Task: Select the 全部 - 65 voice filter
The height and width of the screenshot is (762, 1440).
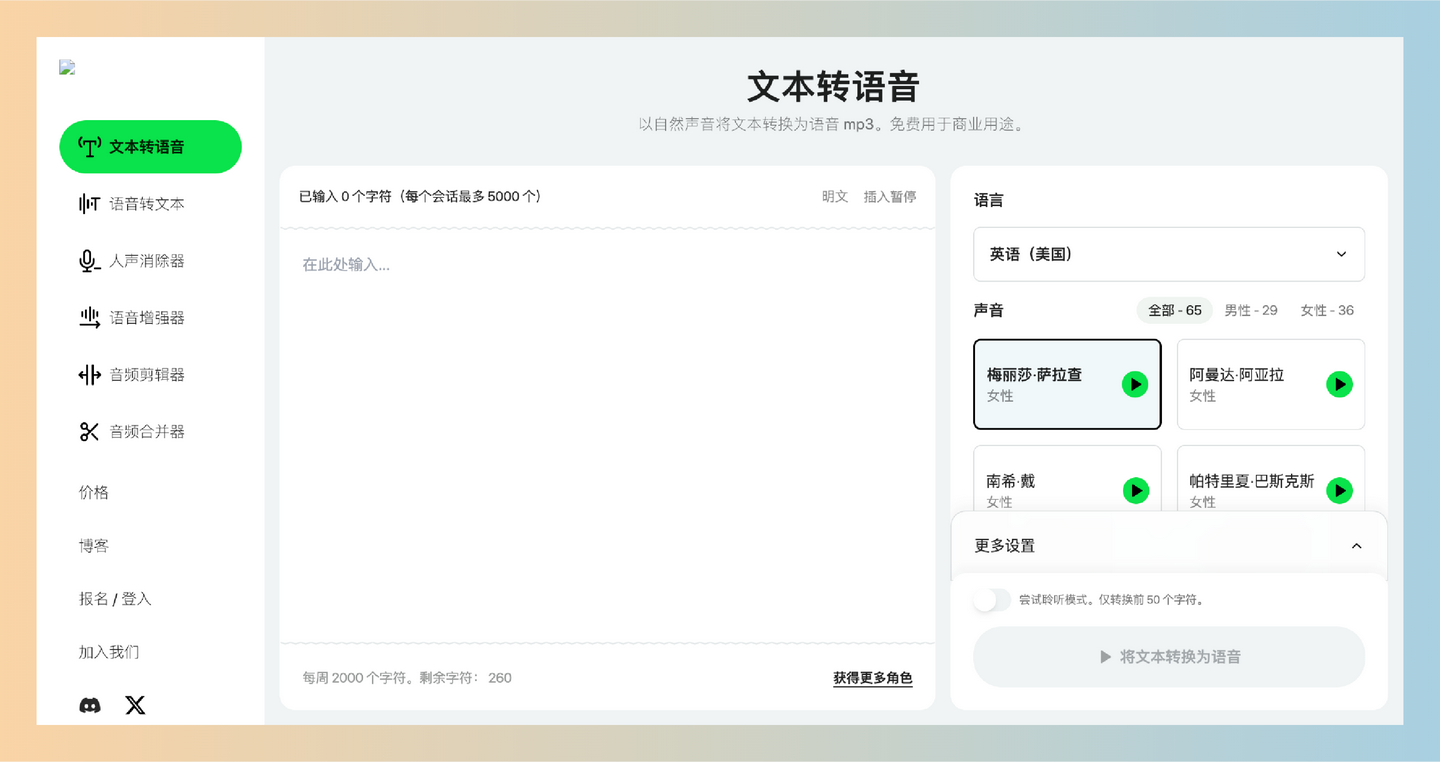Action: point(1174,310)
